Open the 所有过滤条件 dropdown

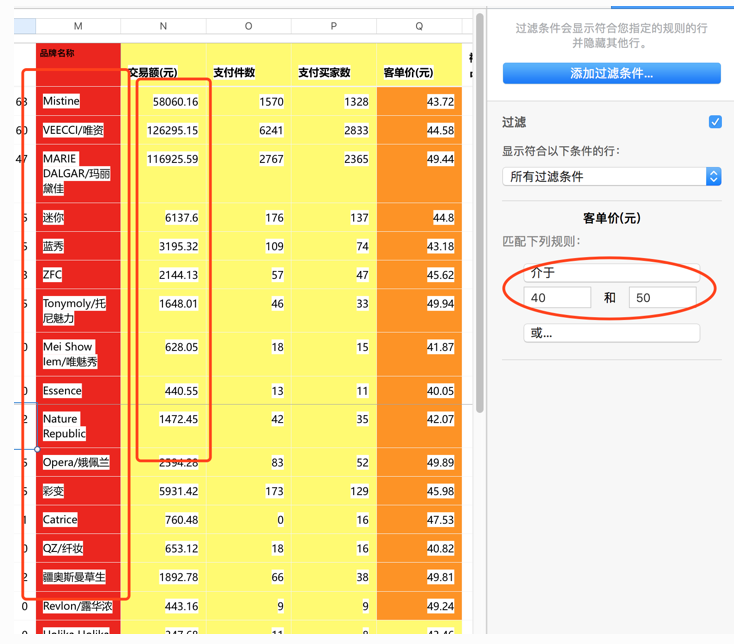[x=611, y=176]
